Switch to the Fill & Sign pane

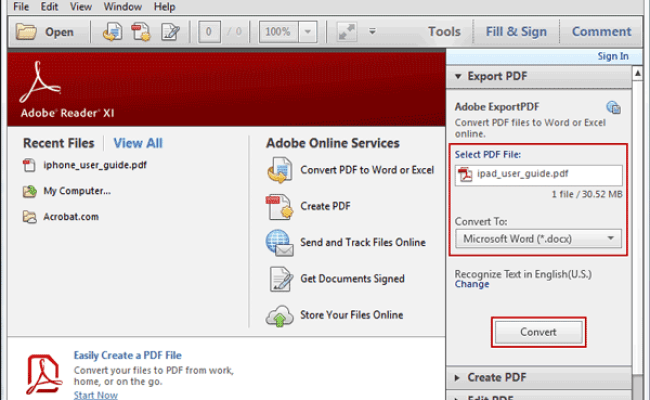[x=516, y=32]
